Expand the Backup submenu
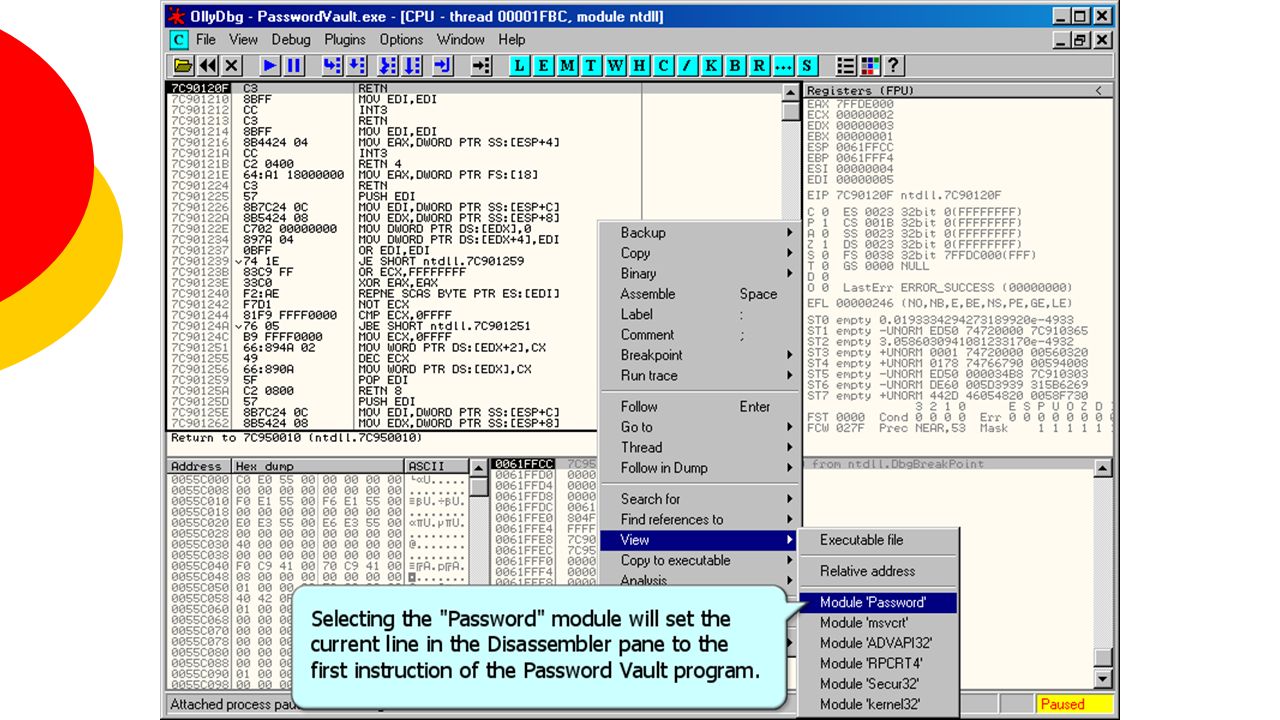The height and width of the screenshot is (720, 1280). click(699, 233)
